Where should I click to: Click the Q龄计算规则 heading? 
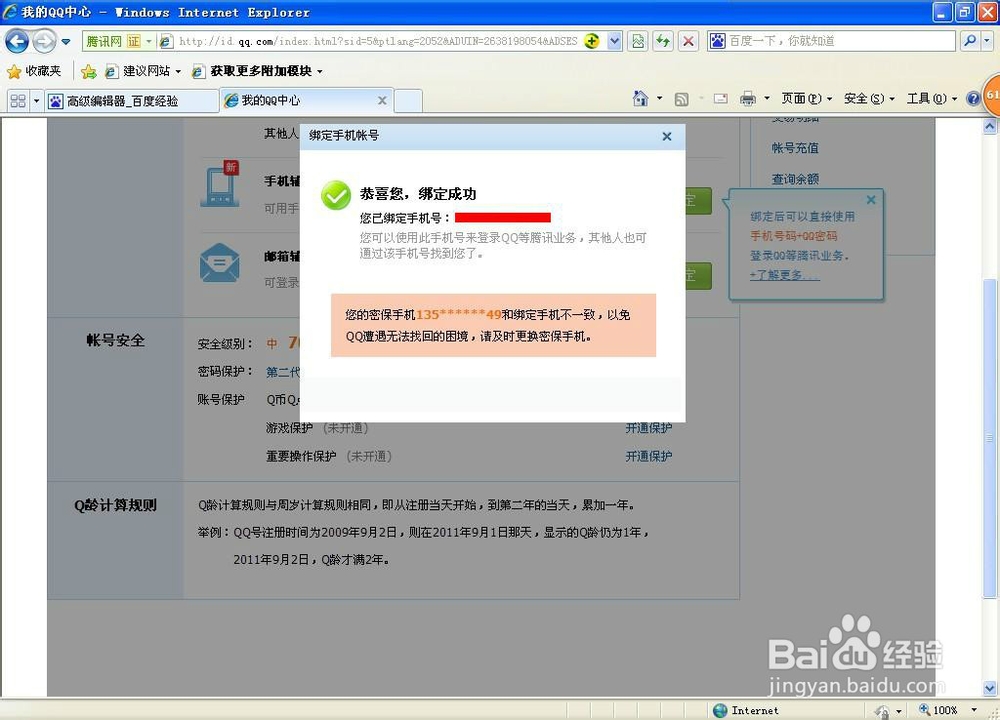coord(115,505)
